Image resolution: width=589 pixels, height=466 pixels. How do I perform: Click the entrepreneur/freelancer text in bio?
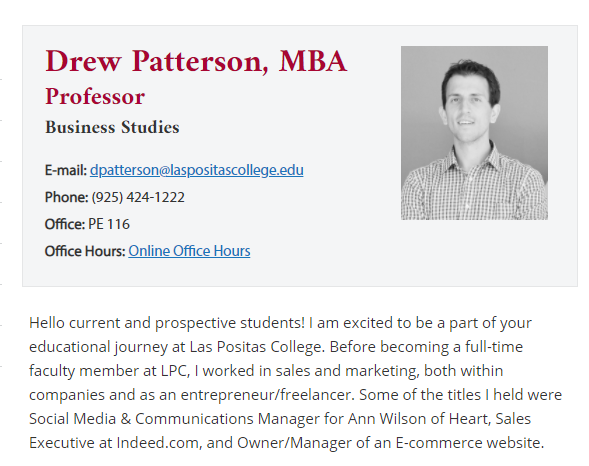(x=267, y=395)
